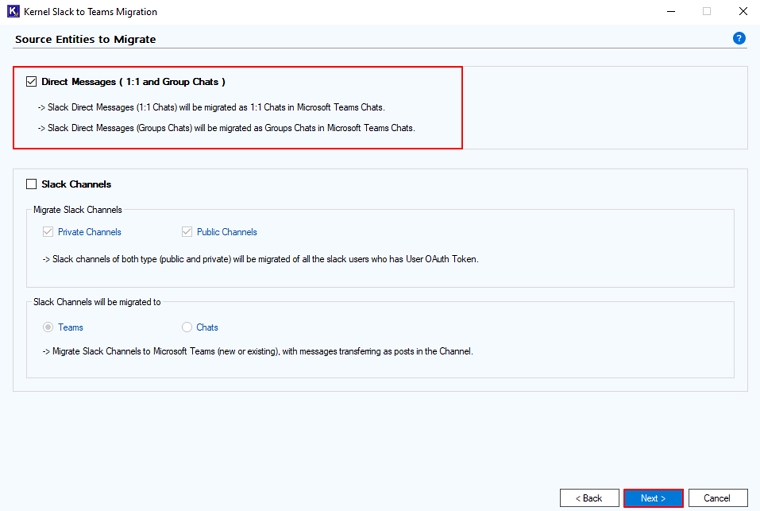
Task: Minimize the migration window
Action: tap(671, 11)
